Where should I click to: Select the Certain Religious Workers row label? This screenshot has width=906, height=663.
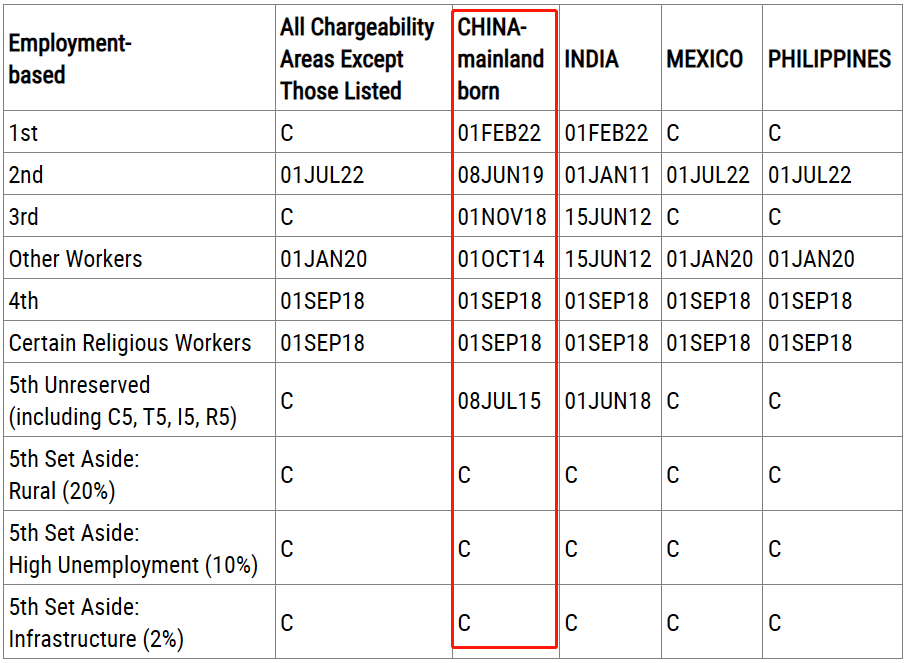tap(130, 343)
